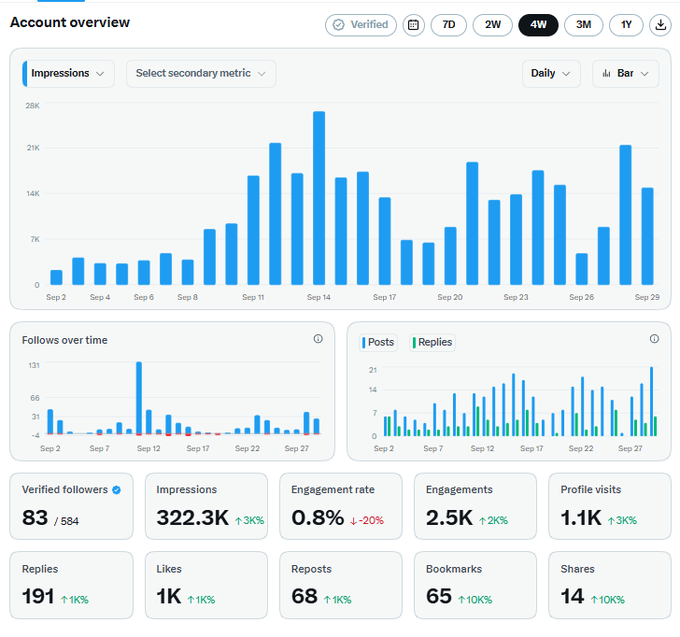Open the Daily interval dropdown
Viewport: 680px width, 637px height.
click(x=551, y=73)
